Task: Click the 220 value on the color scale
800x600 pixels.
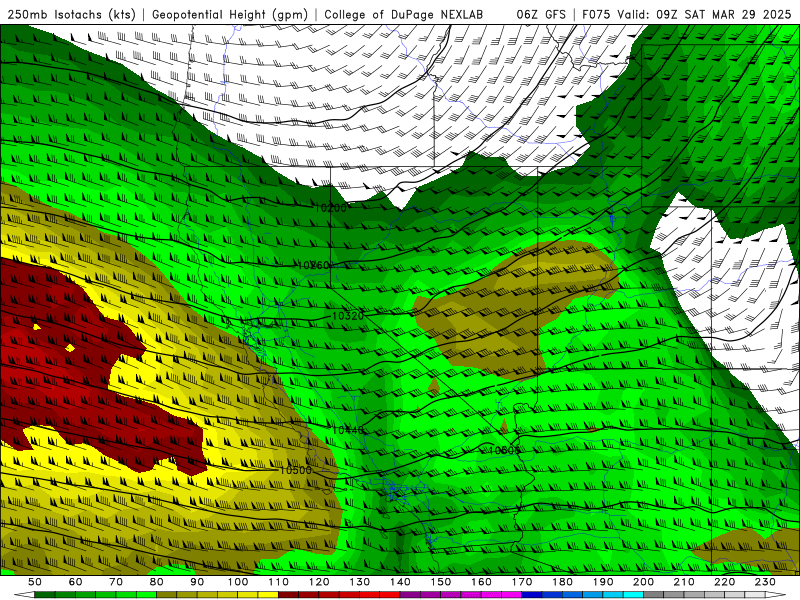Action: [x=724, y=582]
